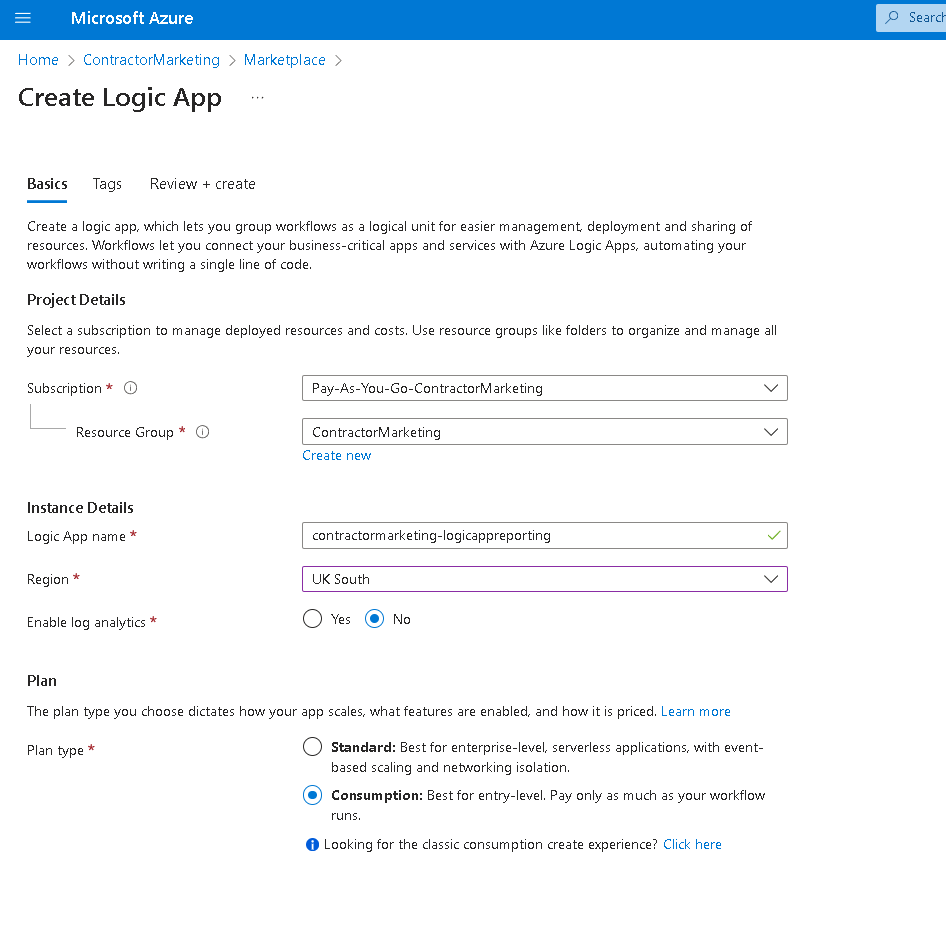Click the Search magnifier icon

pyautogui.click(x=892, y=18)
